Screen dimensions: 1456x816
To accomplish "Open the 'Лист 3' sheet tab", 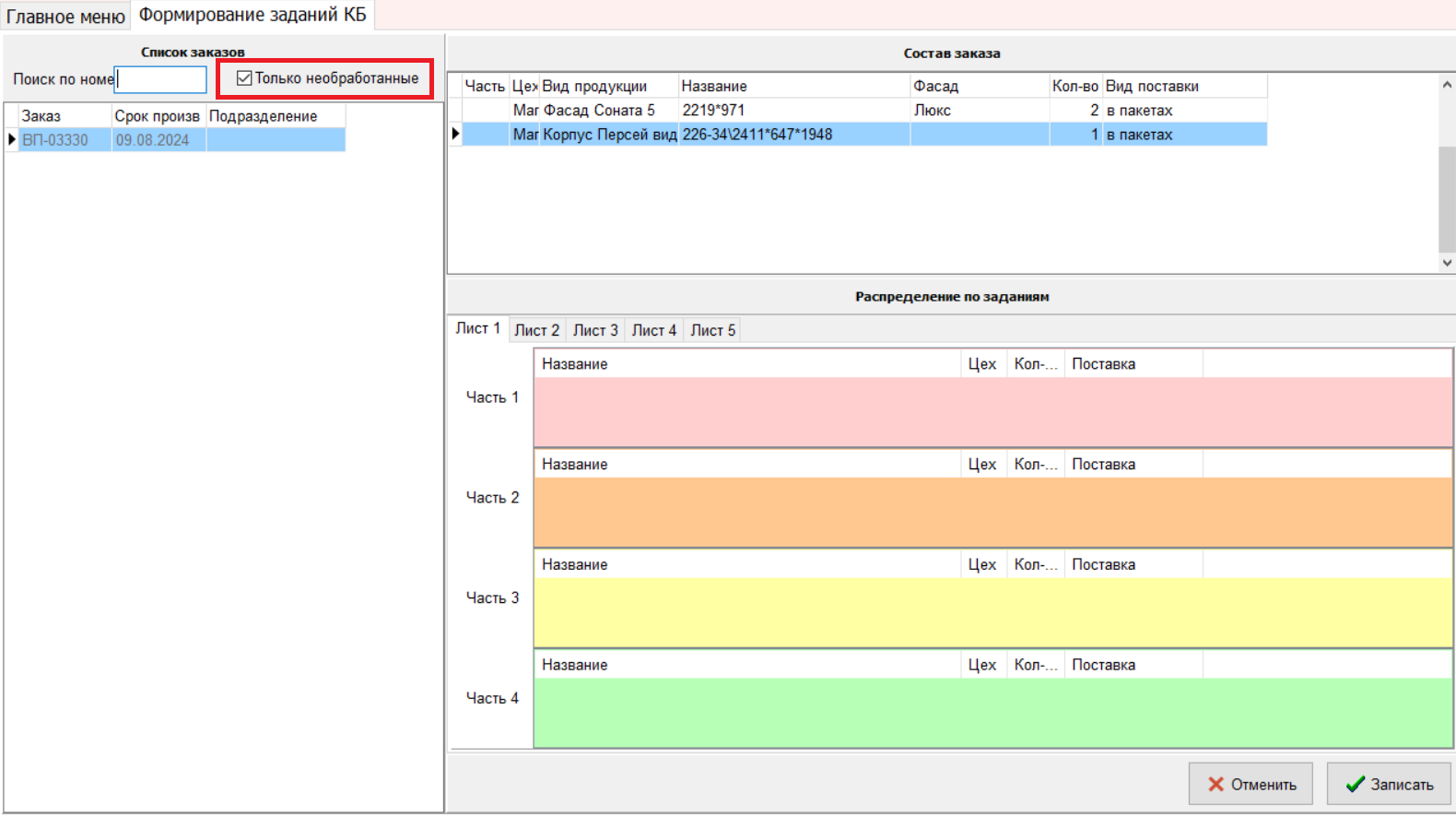I will coord(595,330).
